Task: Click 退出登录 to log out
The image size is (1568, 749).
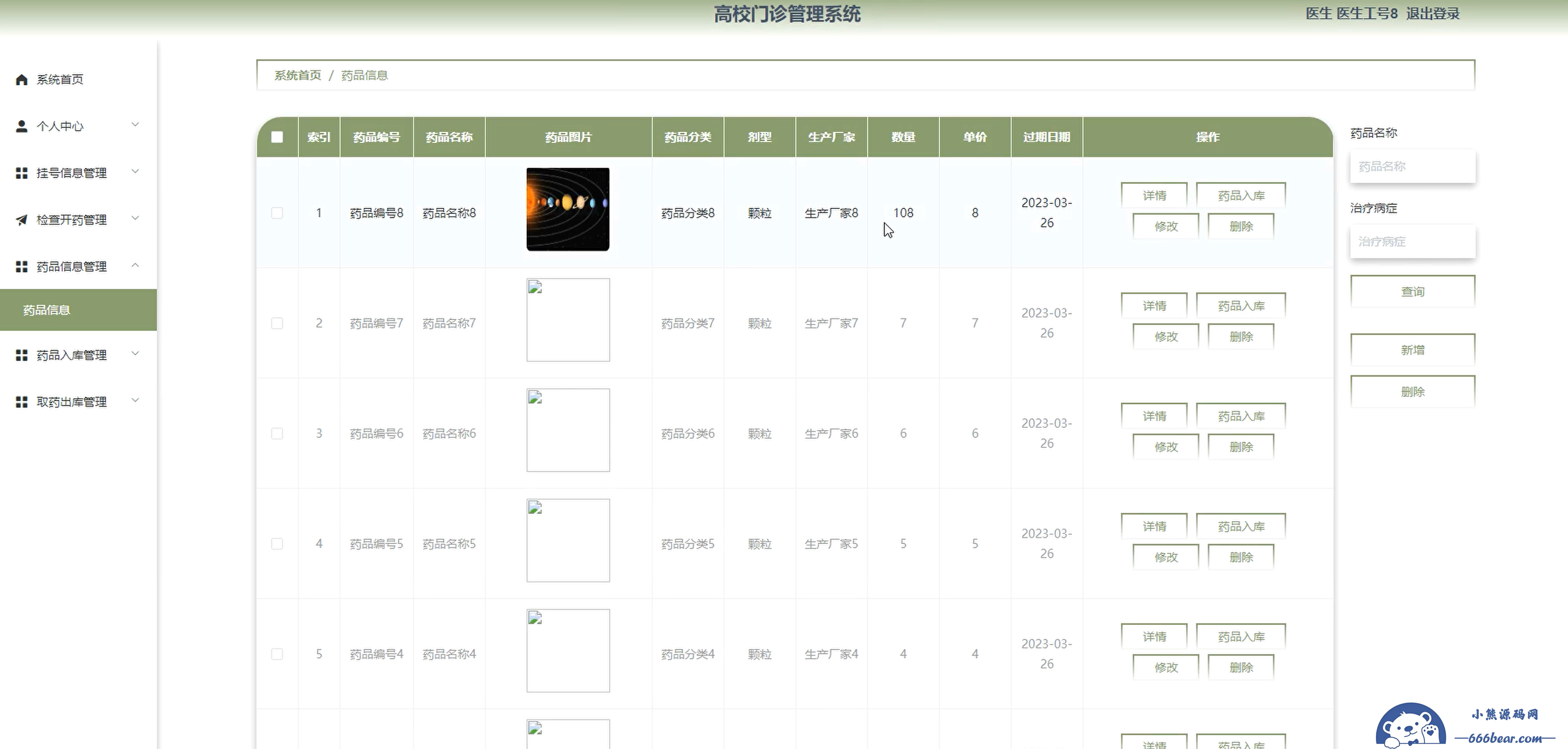Action: click(1433, 13)
